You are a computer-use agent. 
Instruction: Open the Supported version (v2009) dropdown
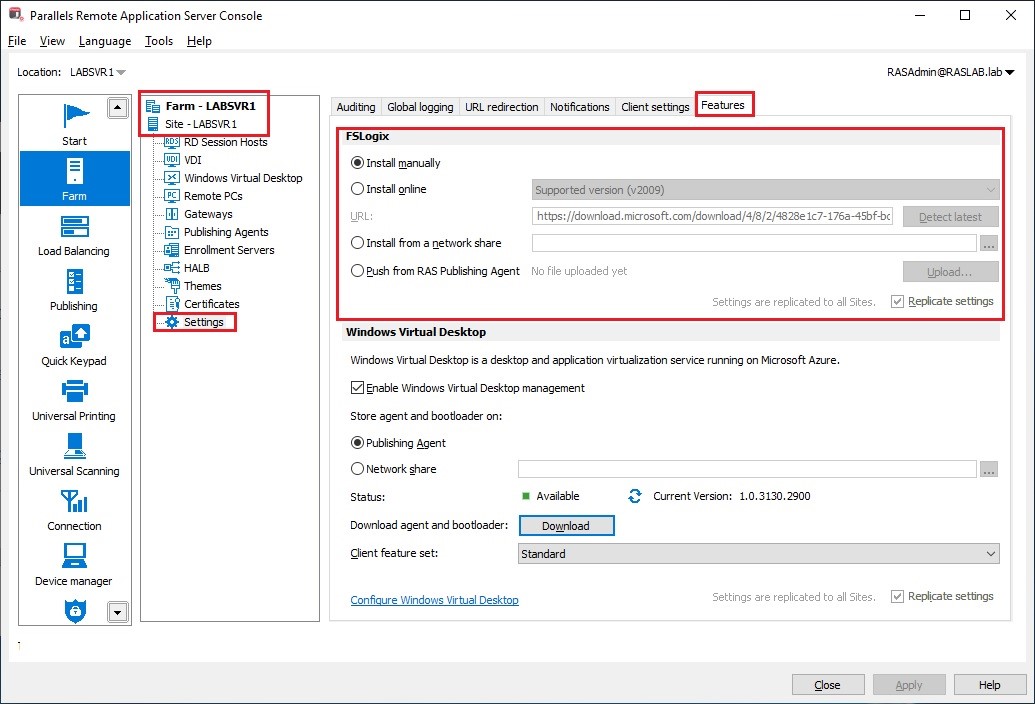tap(766, 190)
